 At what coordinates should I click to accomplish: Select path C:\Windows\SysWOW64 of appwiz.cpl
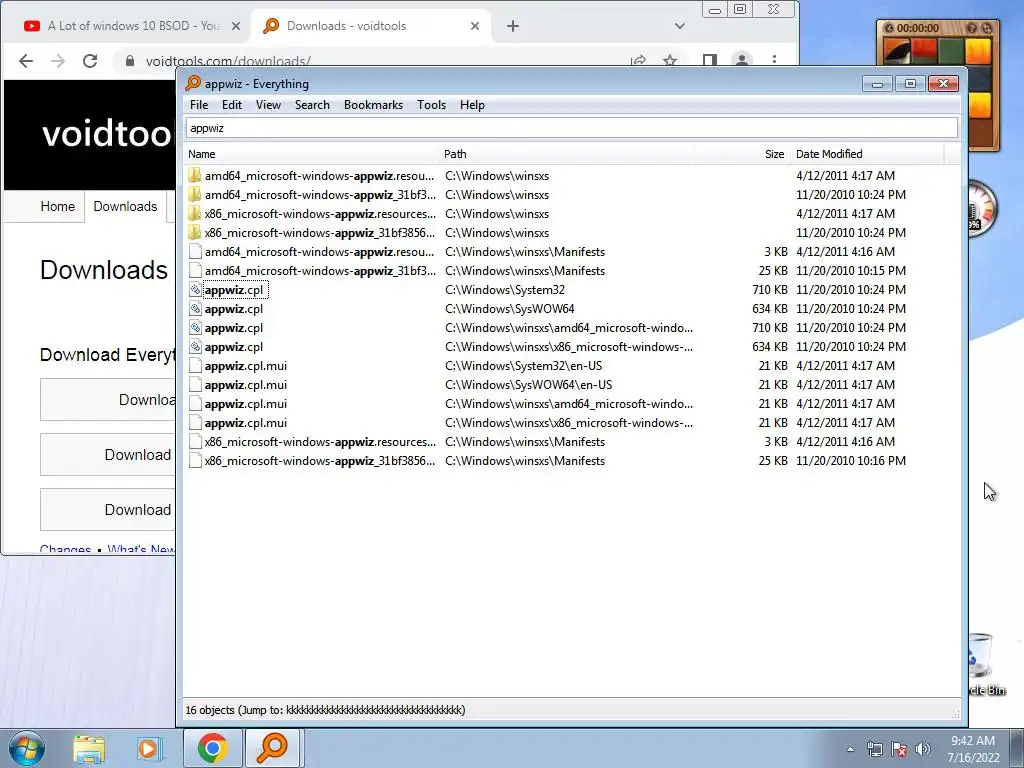pyautogui.click(x=509, y=308)
